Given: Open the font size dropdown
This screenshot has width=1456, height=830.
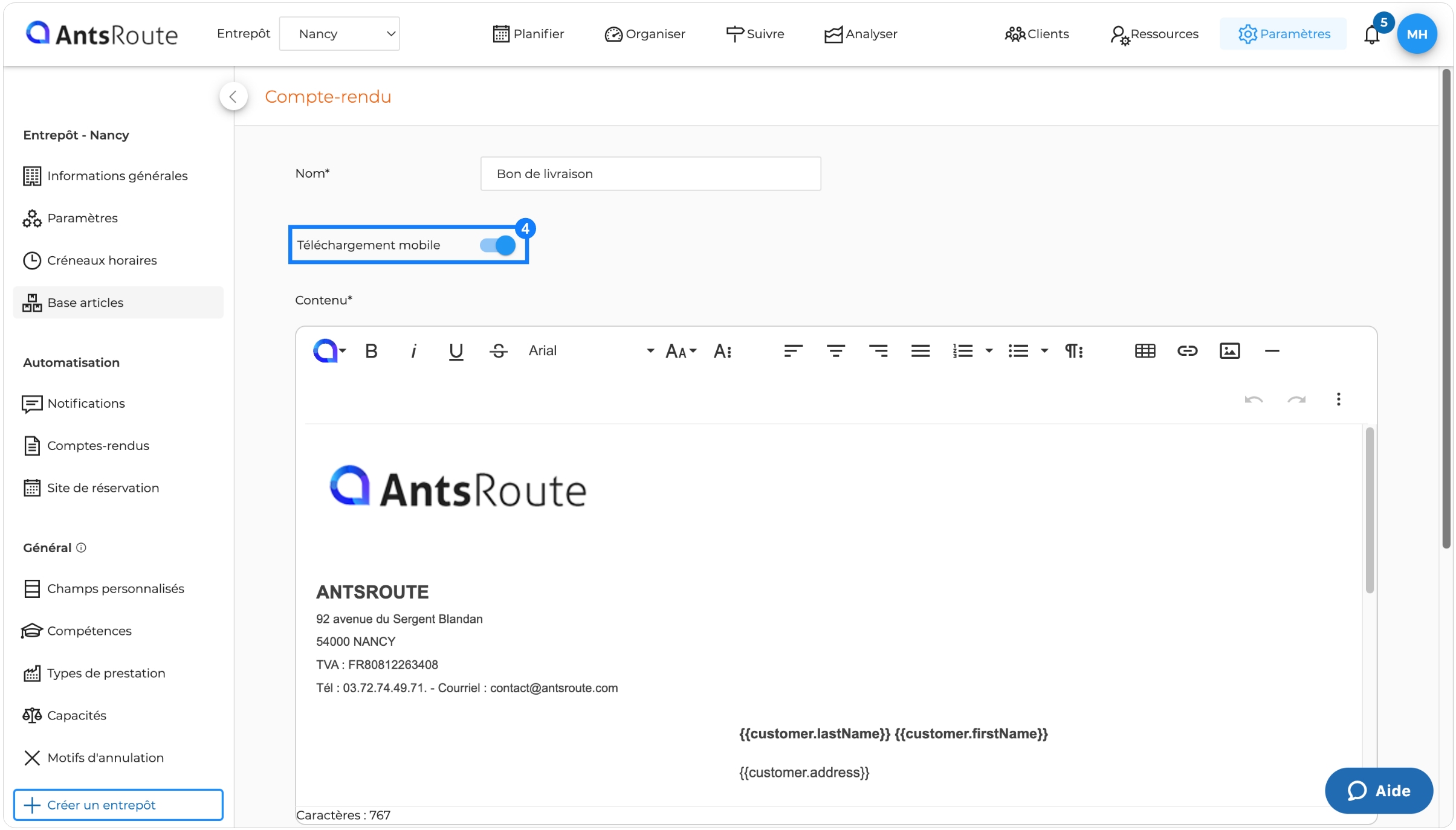Looking at the screenshot, I should [x=681, y=351].
